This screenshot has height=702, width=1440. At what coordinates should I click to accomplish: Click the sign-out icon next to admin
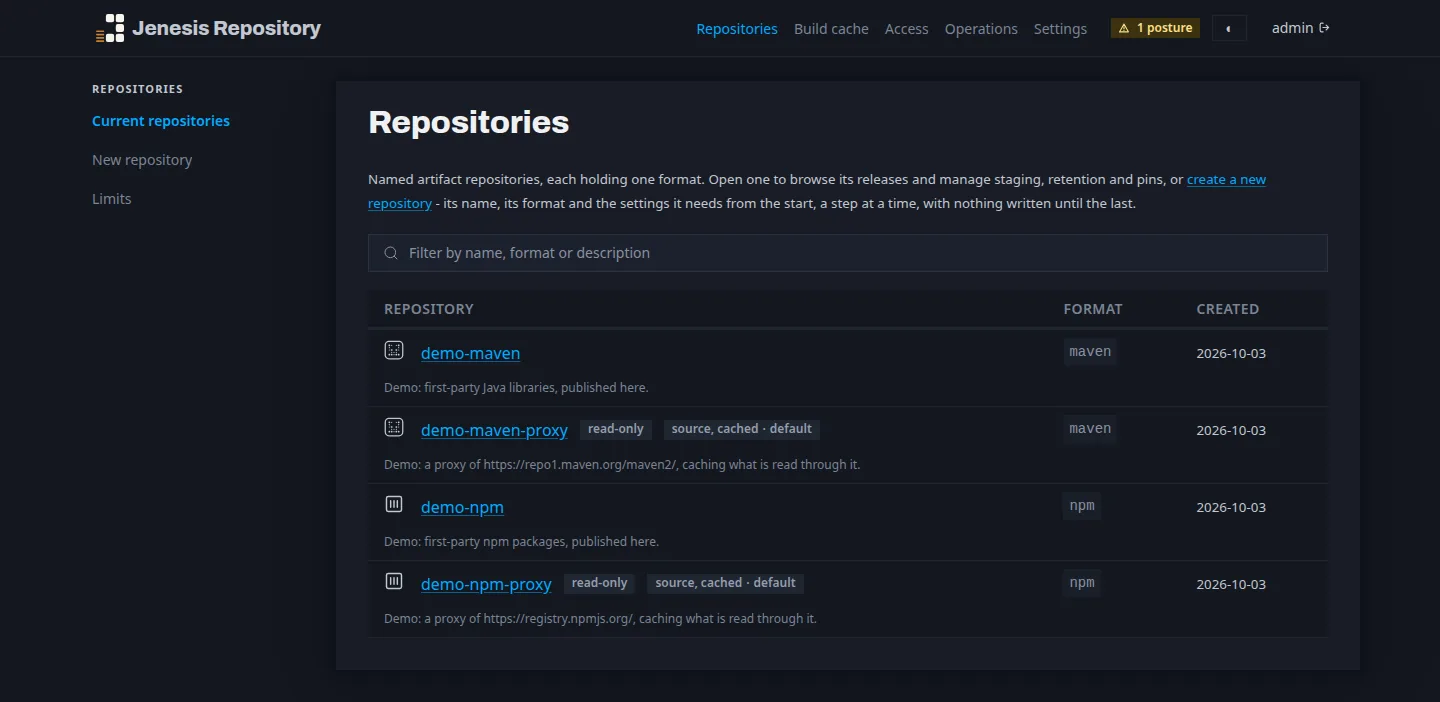pos(1324,28)
